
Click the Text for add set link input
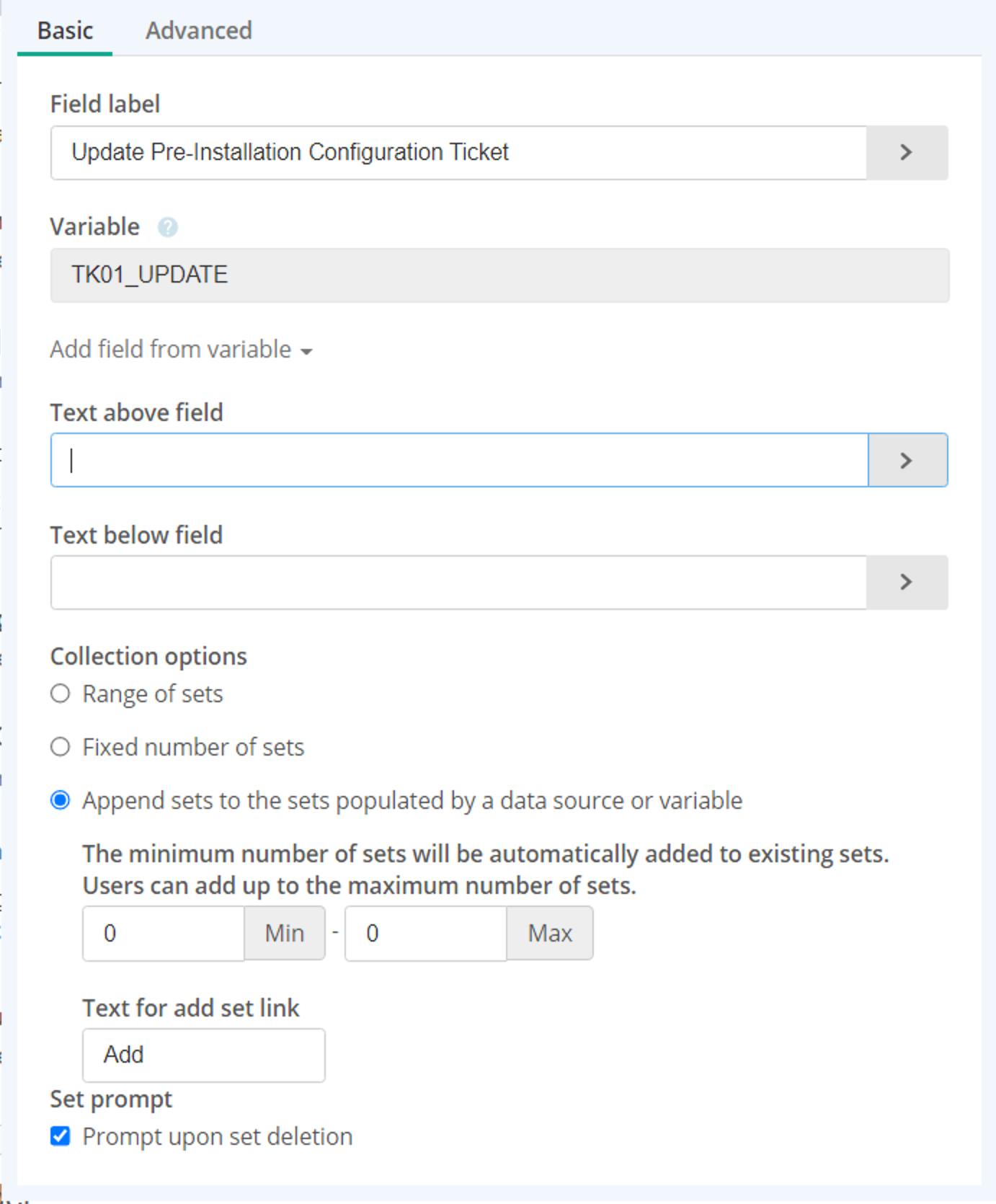point(204,1055)
